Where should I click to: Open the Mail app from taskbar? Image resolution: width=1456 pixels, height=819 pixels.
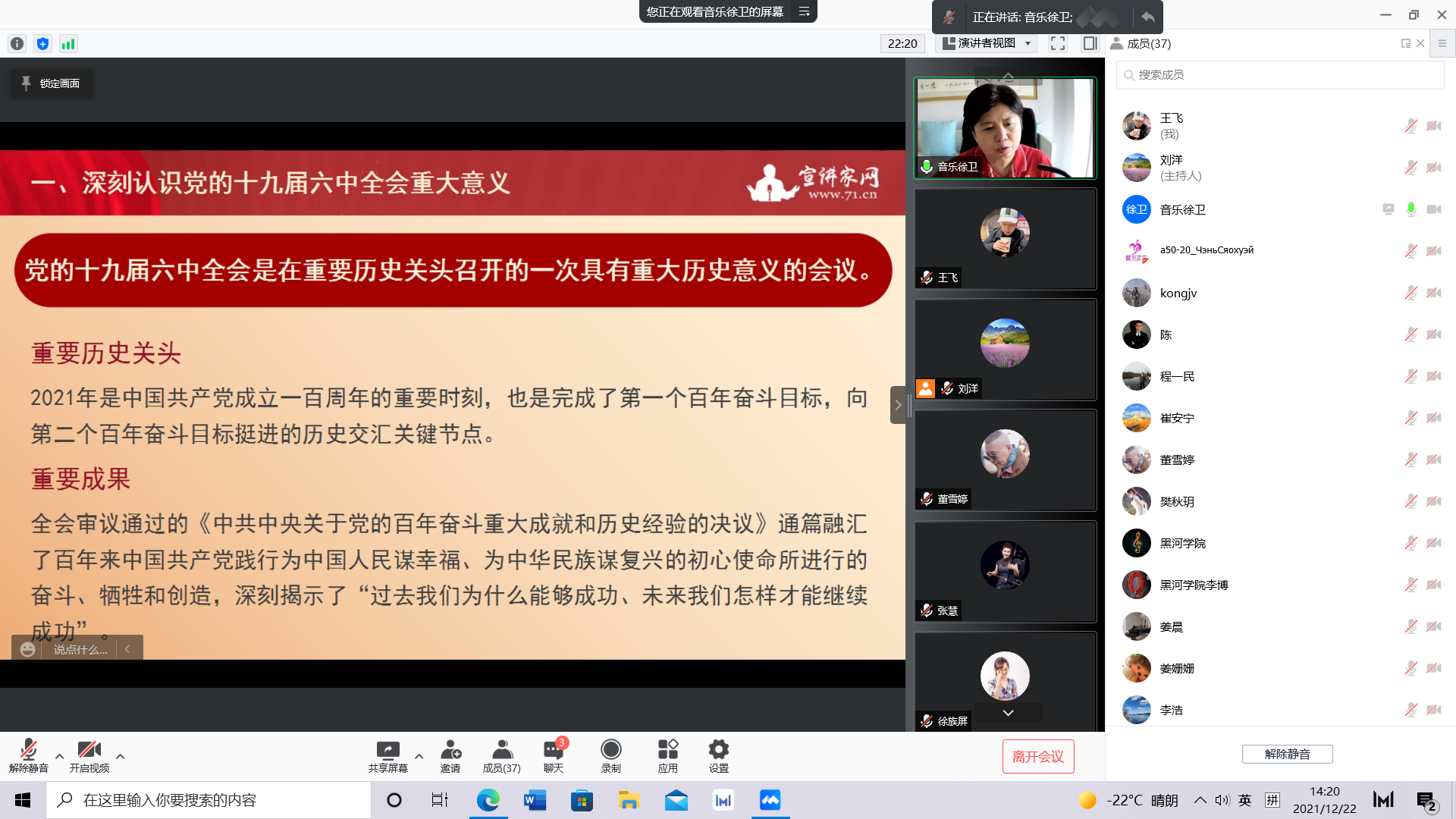676,800
